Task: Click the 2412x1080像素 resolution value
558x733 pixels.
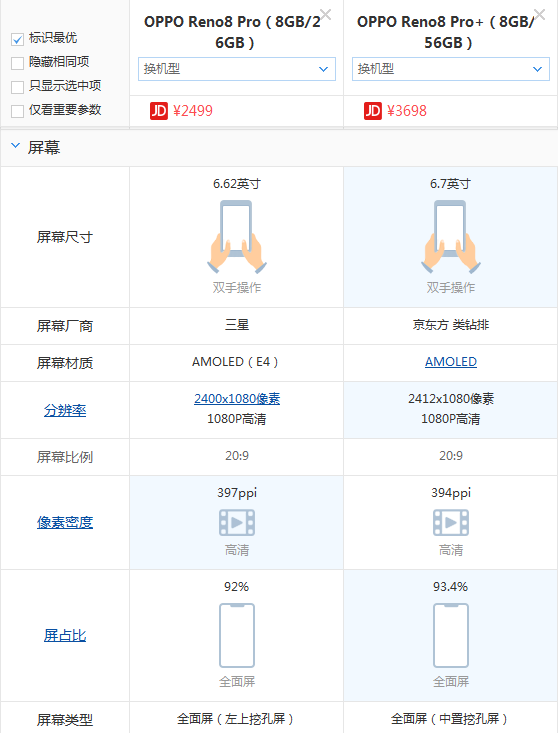Action: click(x=451, y=399)
